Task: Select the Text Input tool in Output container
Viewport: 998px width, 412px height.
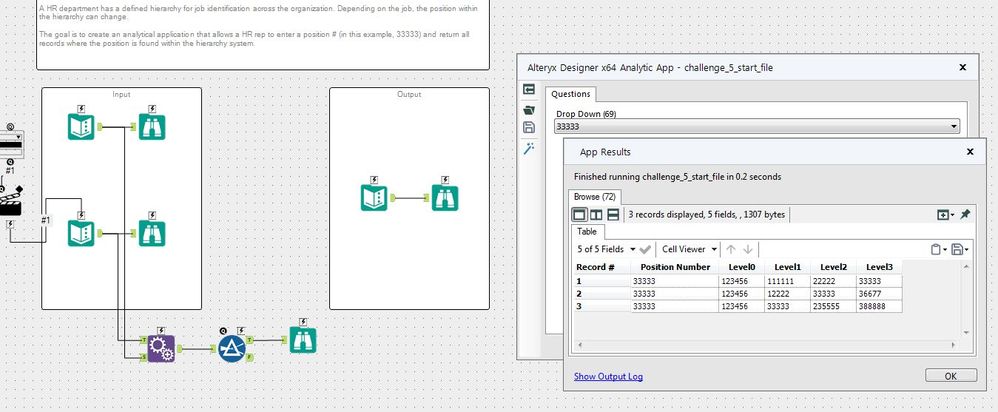Action: click(374, 197)
